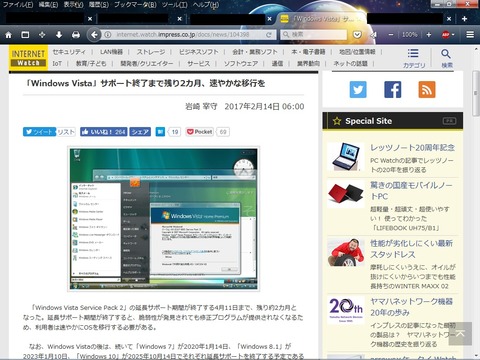
Task: Open the 履歴(S) menu
Action: tap(99, 5)
